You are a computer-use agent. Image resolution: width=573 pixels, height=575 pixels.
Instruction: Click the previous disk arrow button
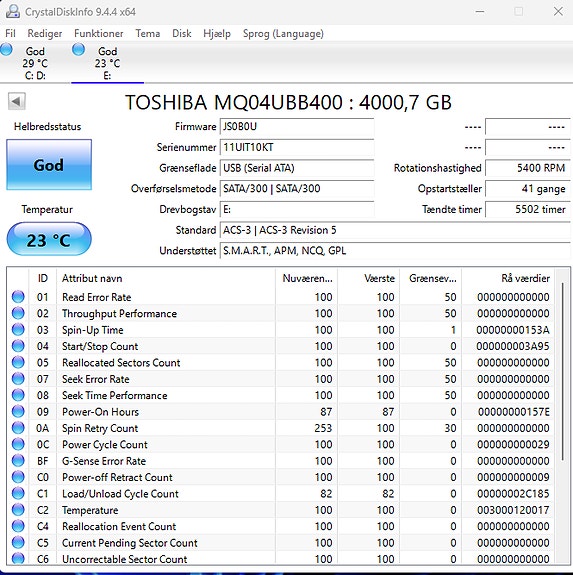tap(16, 101)
